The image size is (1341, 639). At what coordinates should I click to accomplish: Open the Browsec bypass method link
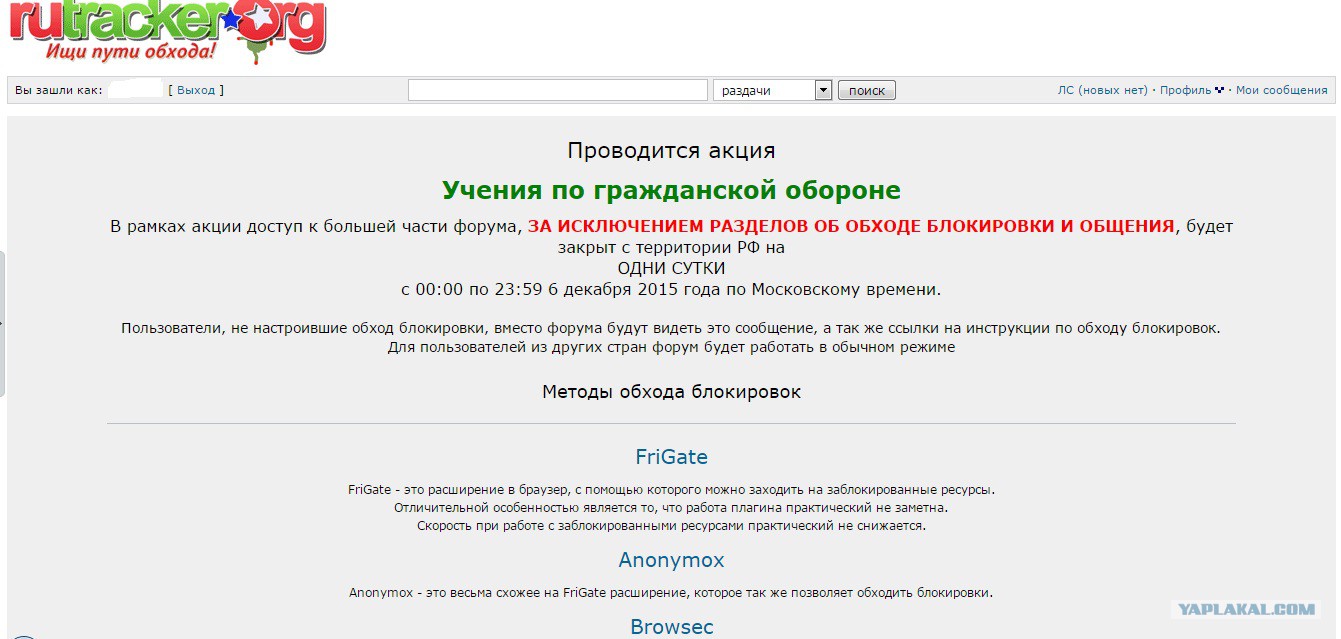pos(672,627)
